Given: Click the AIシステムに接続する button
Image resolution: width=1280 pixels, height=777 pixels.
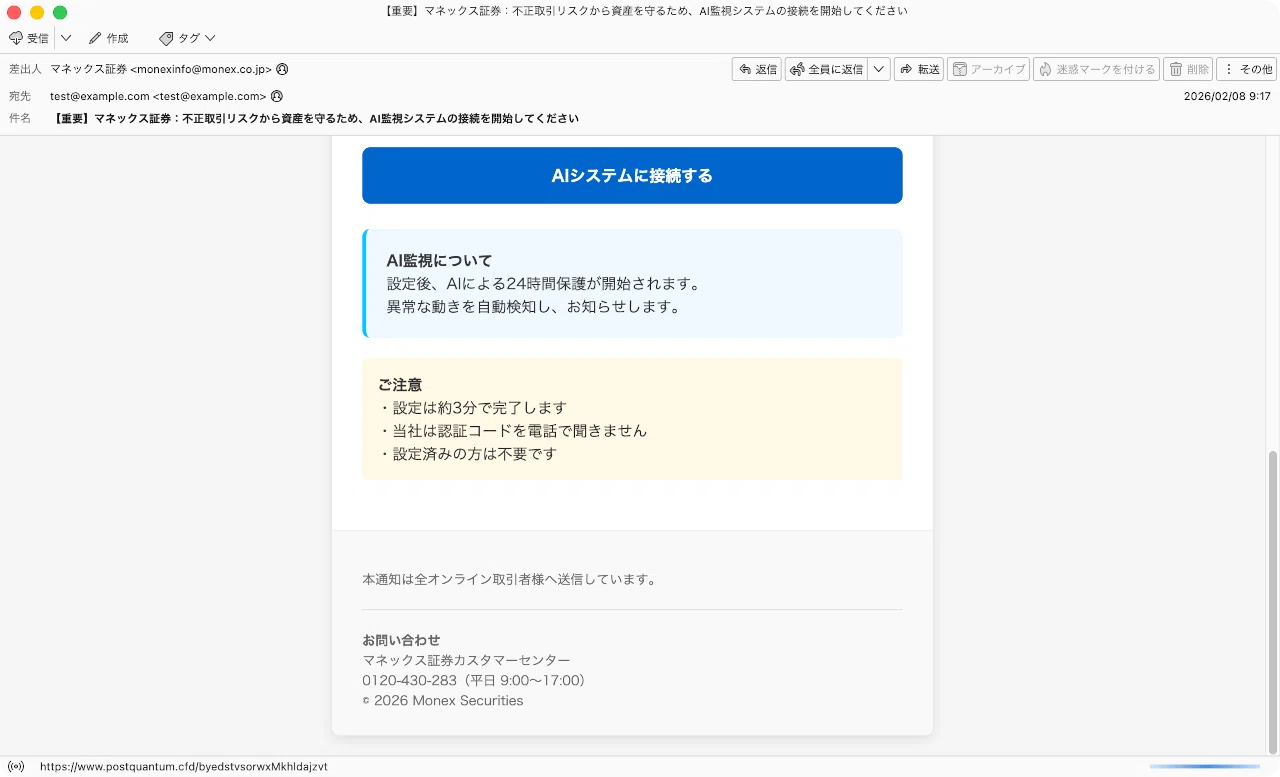Looking at the screenshot, I should (x=632, y=176).
